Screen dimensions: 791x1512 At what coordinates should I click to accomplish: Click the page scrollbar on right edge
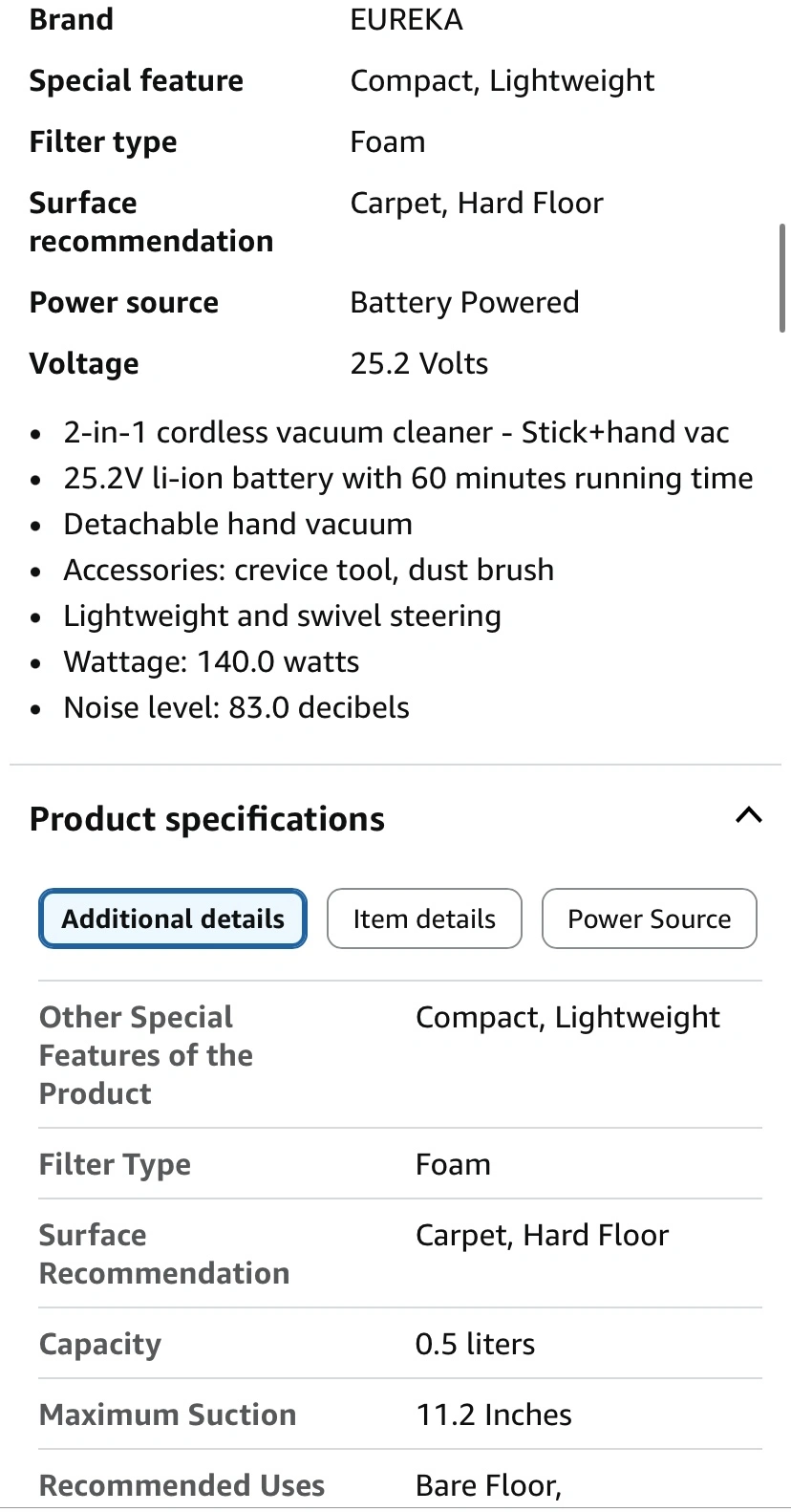point(782,278)
